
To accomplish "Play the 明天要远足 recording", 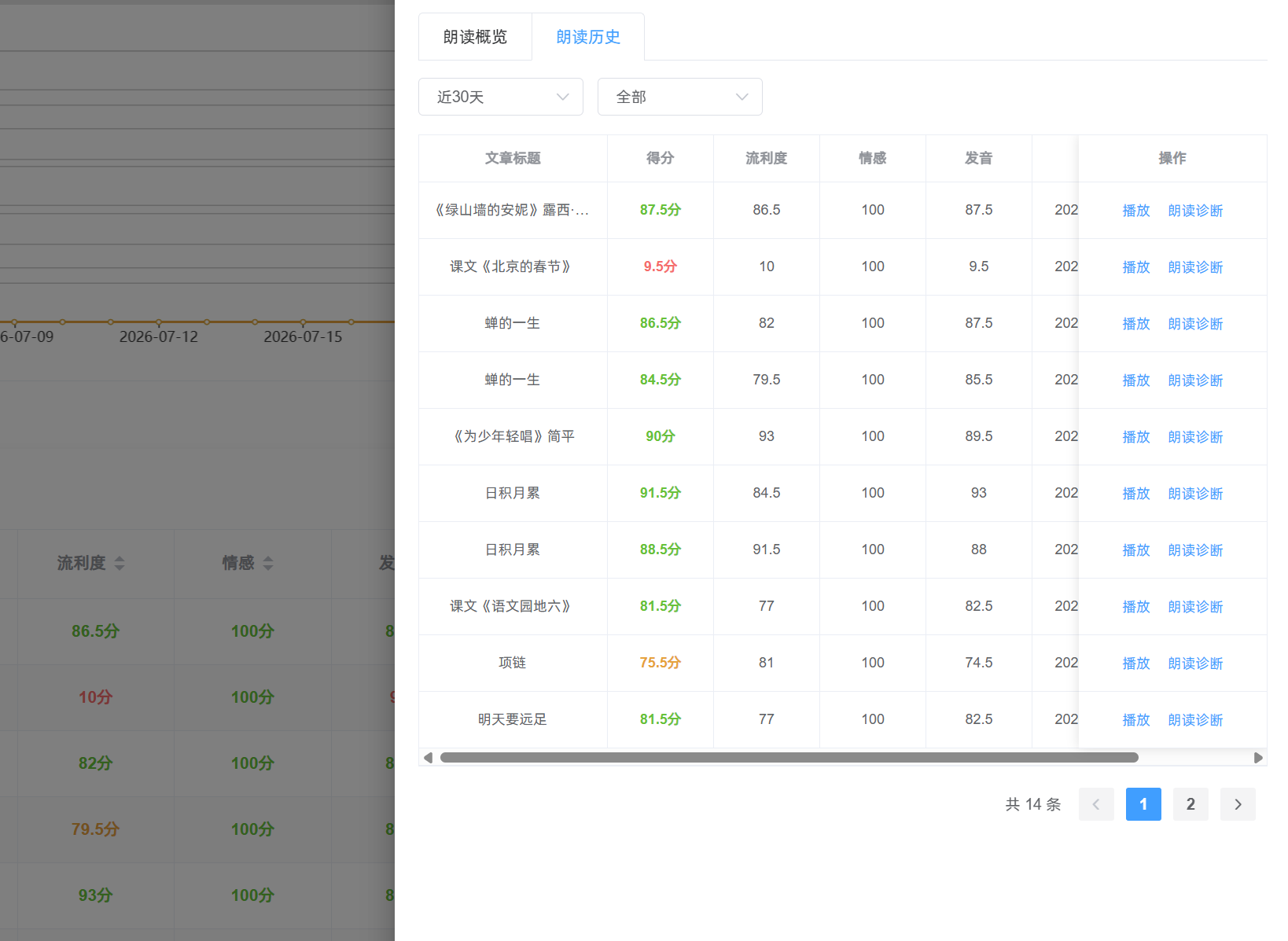I will pyautogui.click(x=1136, y=720).
